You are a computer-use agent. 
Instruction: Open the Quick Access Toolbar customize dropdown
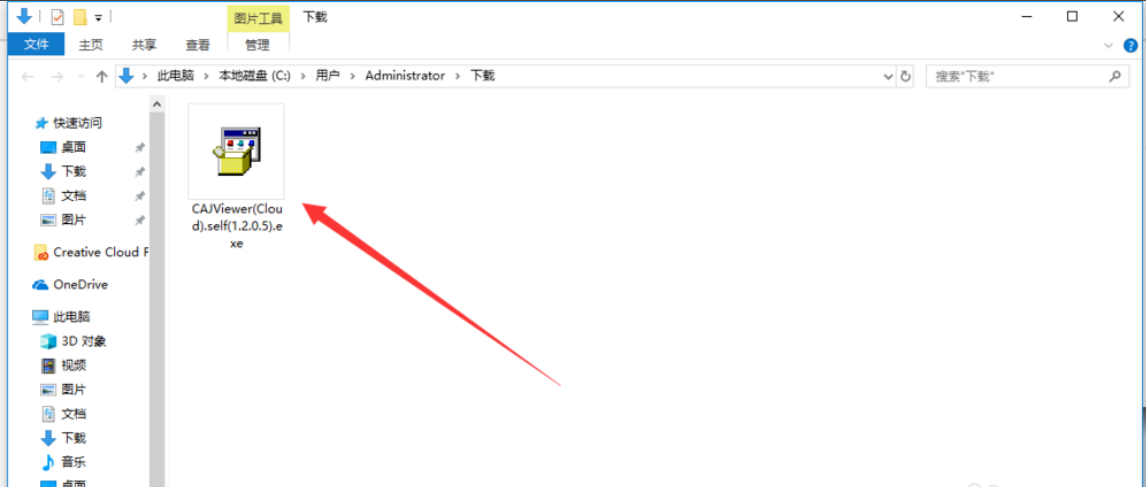point(98,17)
